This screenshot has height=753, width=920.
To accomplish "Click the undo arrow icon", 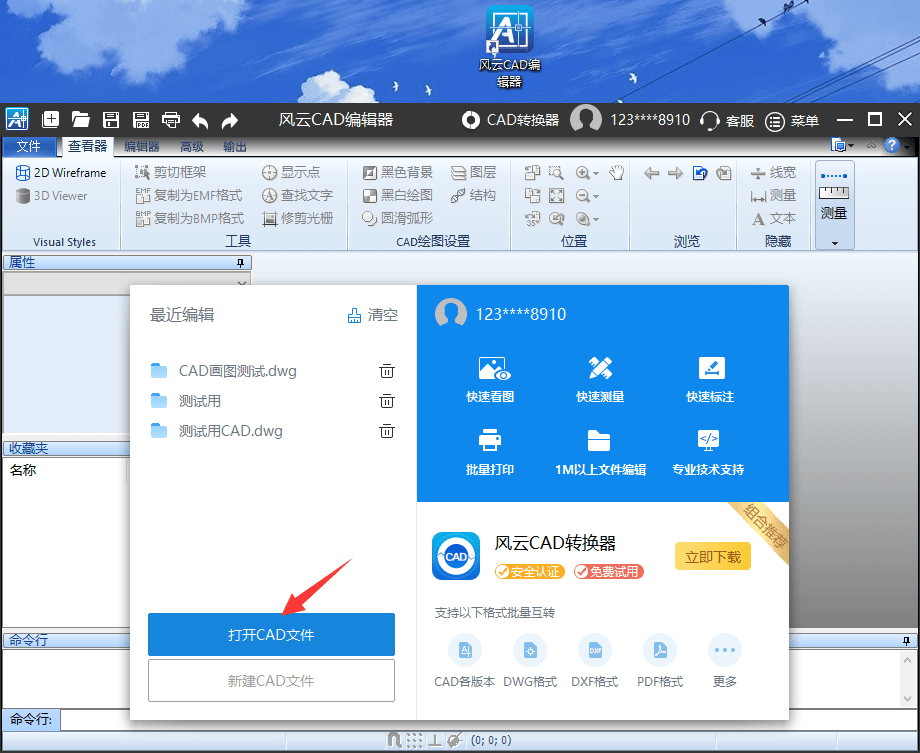I will [200, 120].
